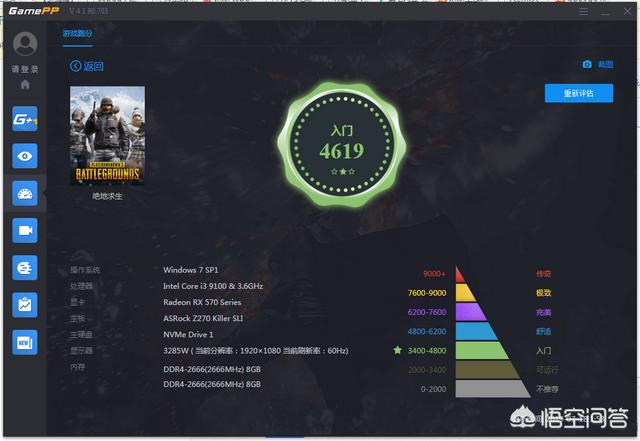
Task: Close the GamePP window
Action: pos(627,11)
